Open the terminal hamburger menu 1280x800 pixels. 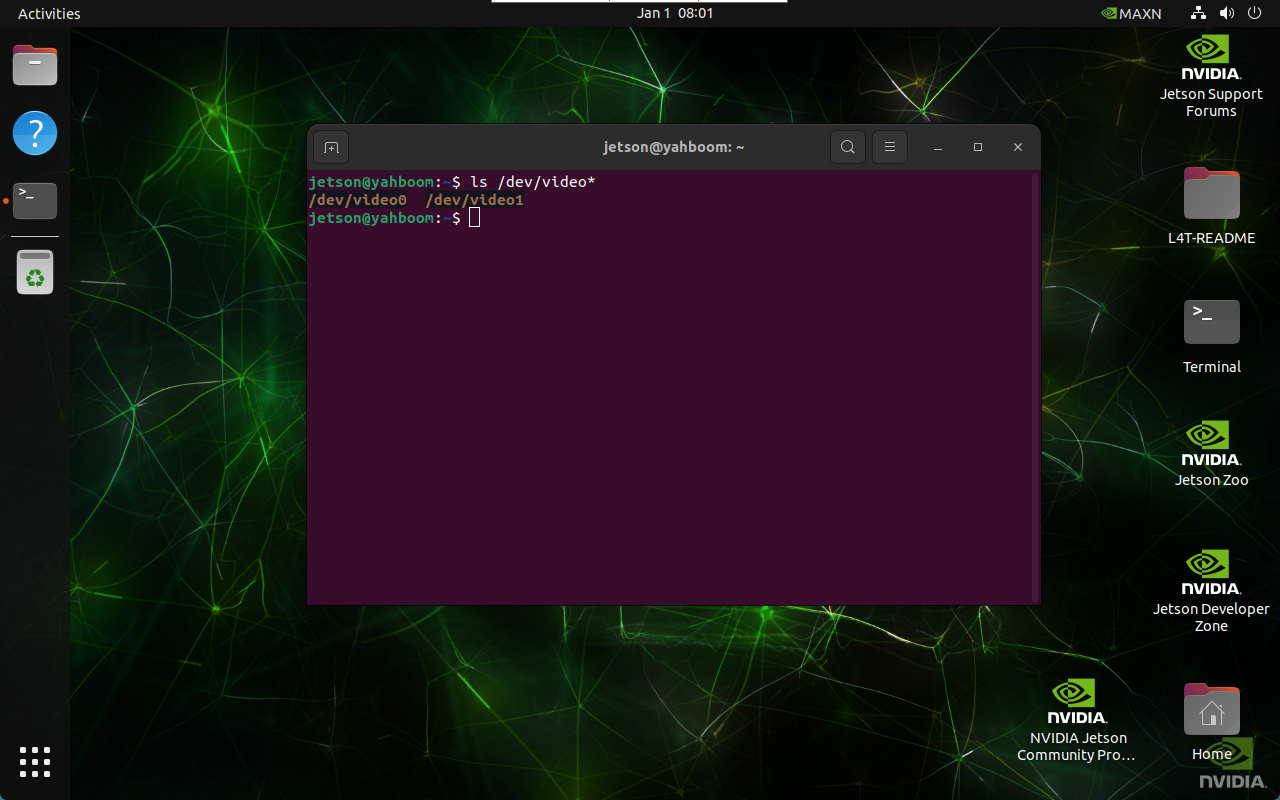pyautogui.click(x=889, y=147)
